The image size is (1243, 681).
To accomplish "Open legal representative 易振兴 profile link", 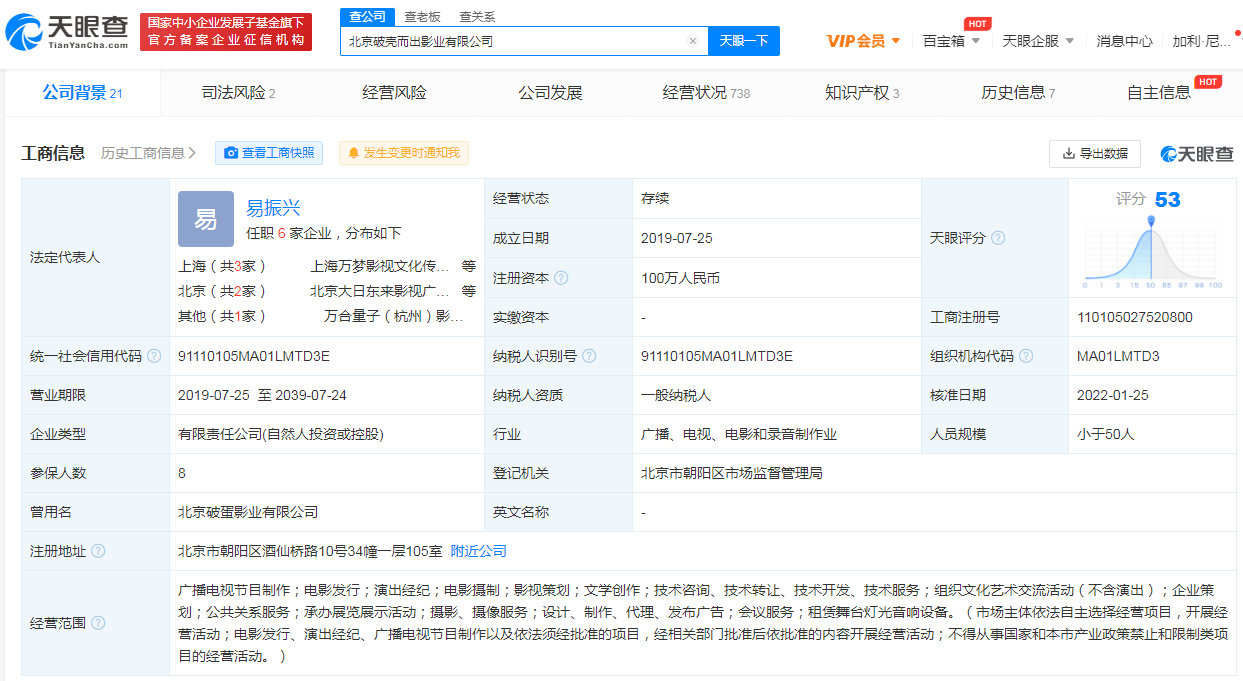I will pos(273,208).
